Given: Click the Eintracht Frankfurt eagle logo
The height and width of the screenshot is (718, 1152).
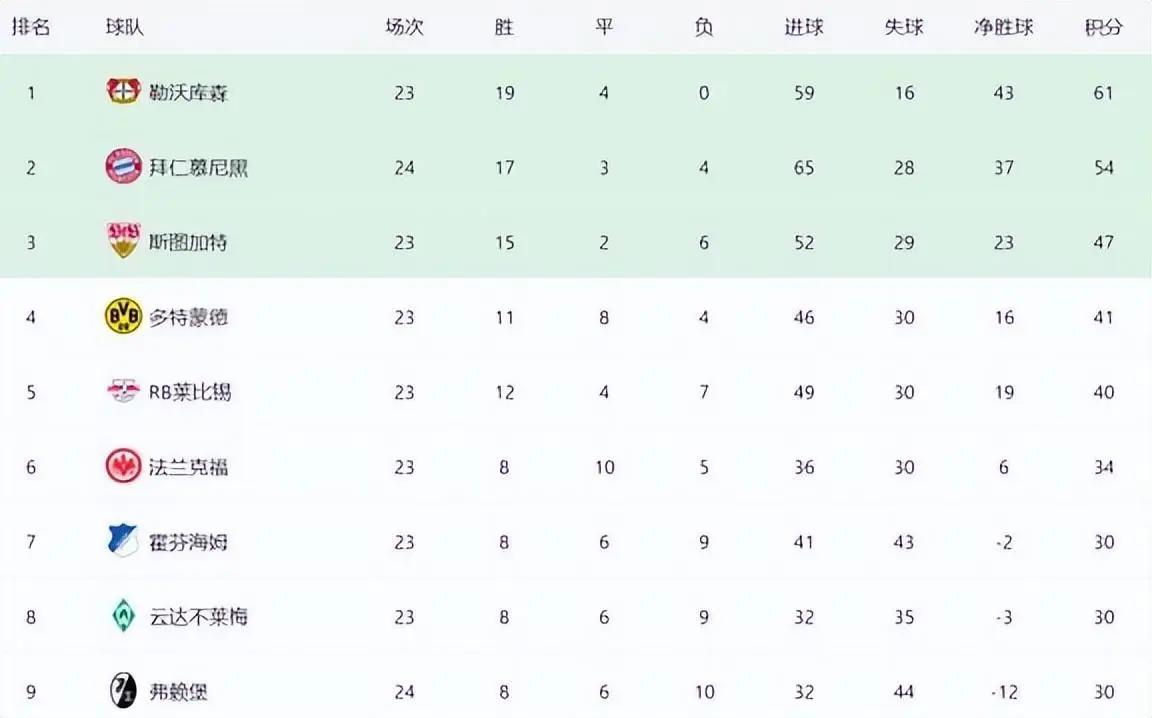Looking at the screenshot, I should click(123, 467).
